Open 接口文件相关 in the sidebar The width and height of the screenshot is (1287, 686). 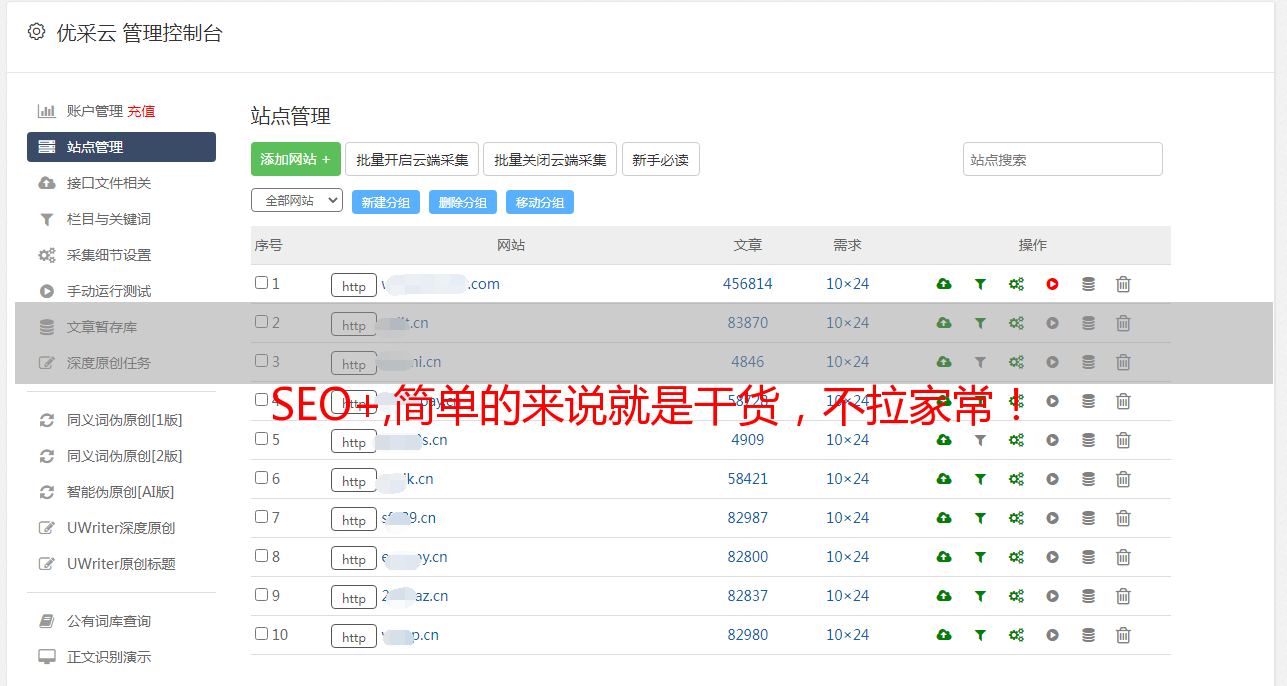tap(109, 183)
